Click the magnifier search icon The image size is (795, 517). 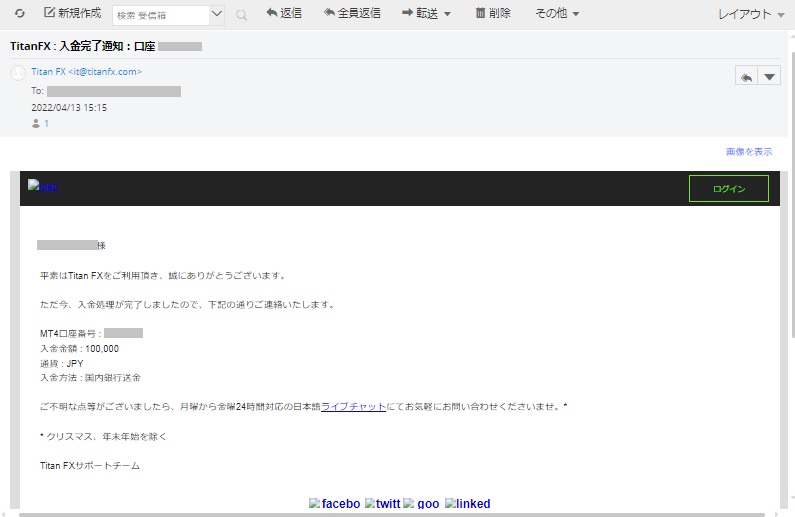click(242, 15)
